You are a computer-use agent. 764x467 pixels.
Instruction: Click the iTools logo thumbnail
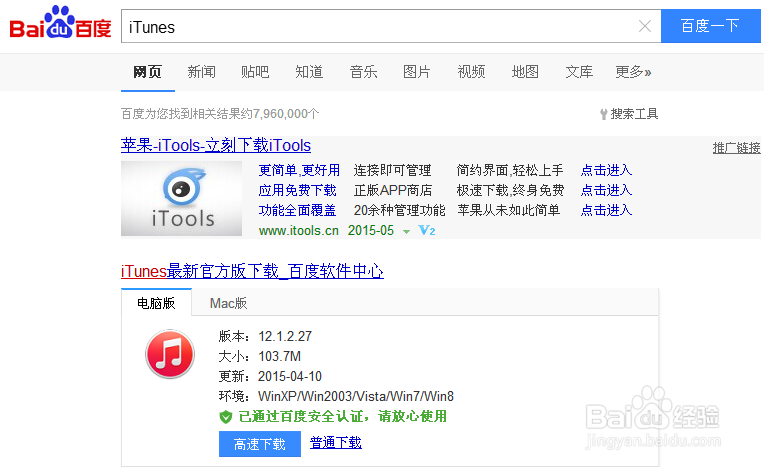point(181,198)
